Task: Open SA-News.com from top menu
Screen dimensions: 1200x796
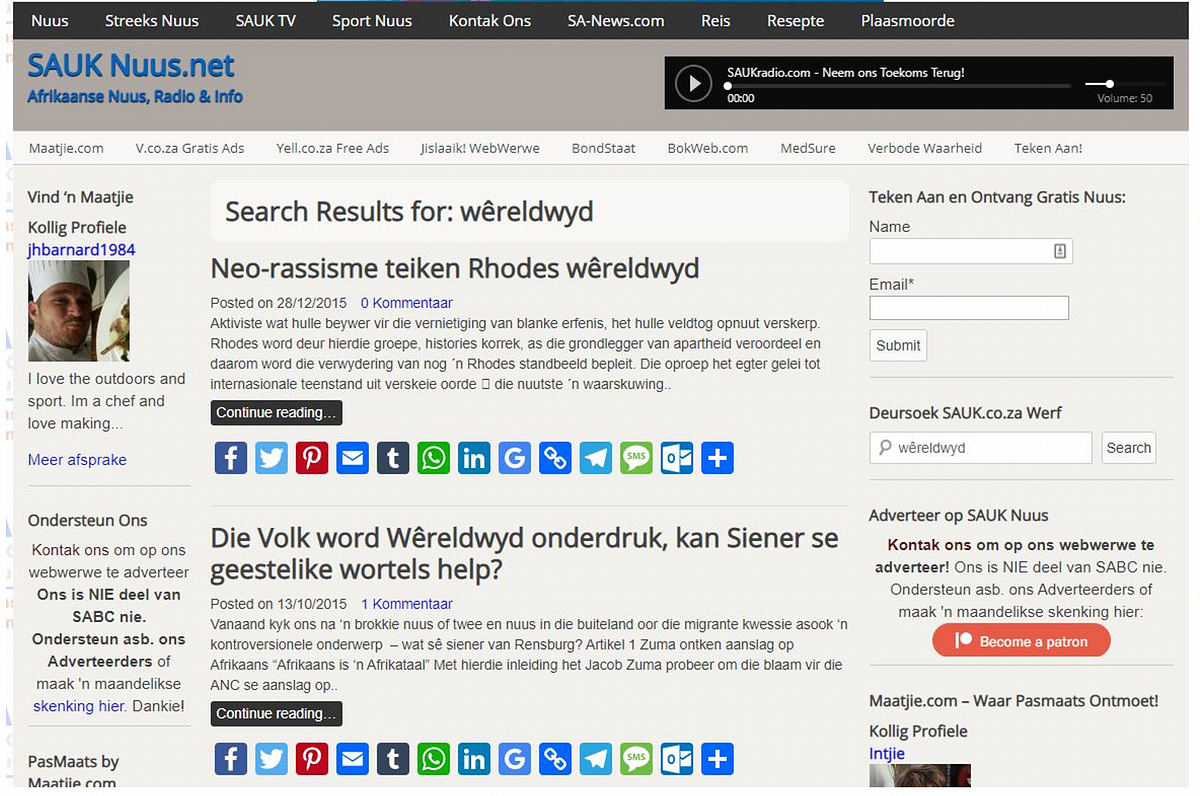Action: pyautogui.click(x=615, y=20)
